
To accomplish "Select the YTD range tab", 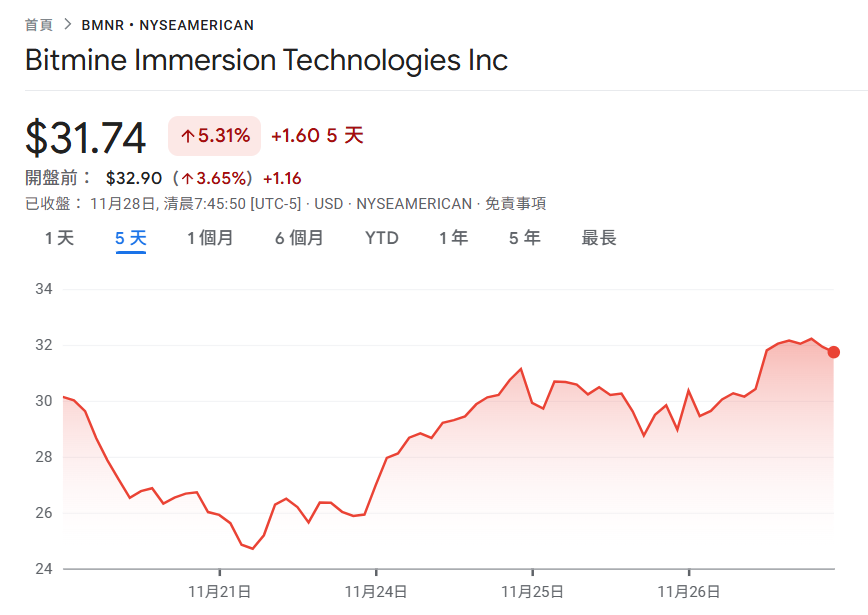I will coord(381,238).
